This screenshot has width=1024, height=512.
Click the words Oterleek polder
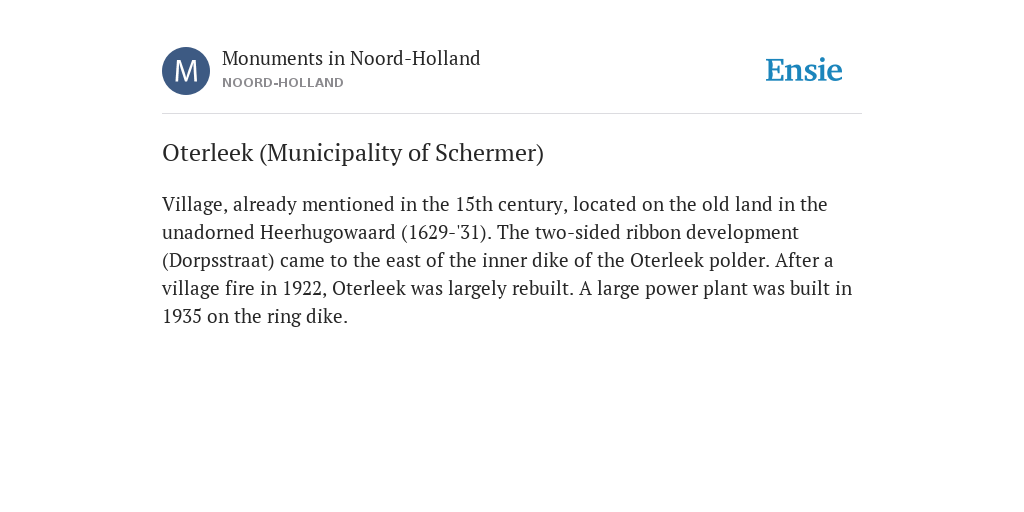(x=699, y=261)
